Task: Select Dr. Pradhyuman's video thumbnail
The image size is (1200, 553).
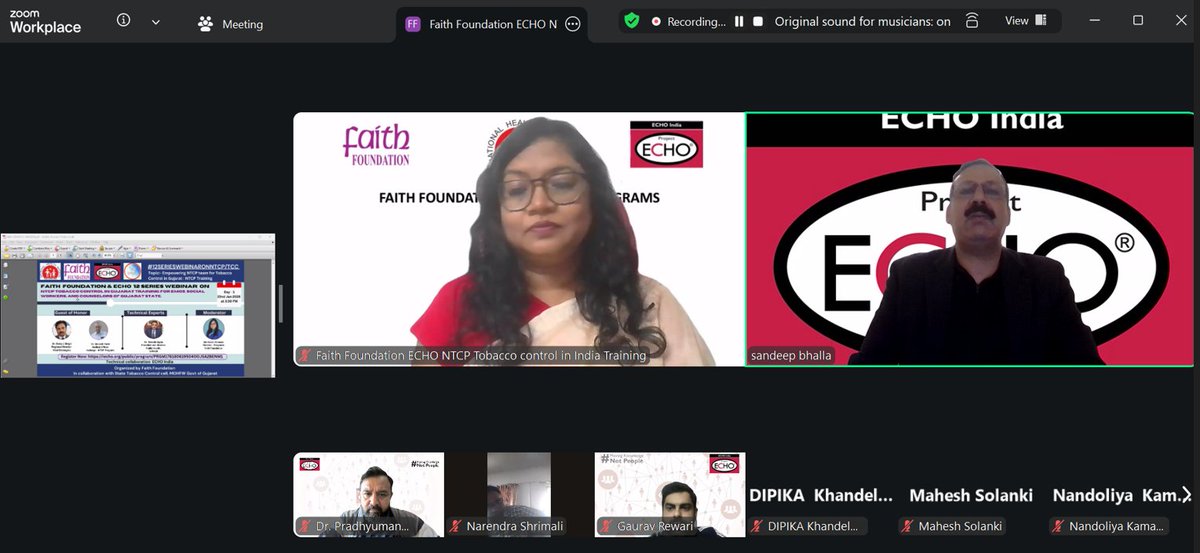Action: pyautogui.click(x=368, y=495)
